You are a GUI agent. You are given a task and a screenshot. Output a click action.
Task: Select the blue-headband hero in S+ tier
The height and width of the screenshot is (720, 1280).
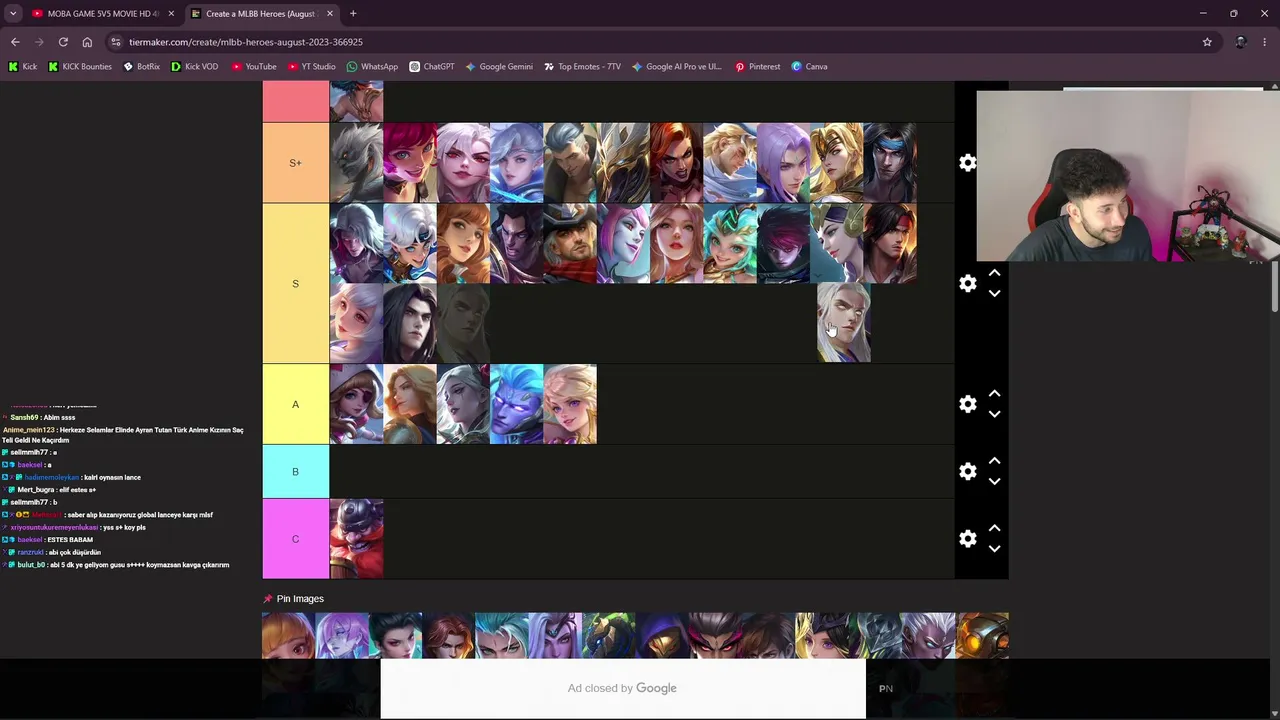[890, 163]
